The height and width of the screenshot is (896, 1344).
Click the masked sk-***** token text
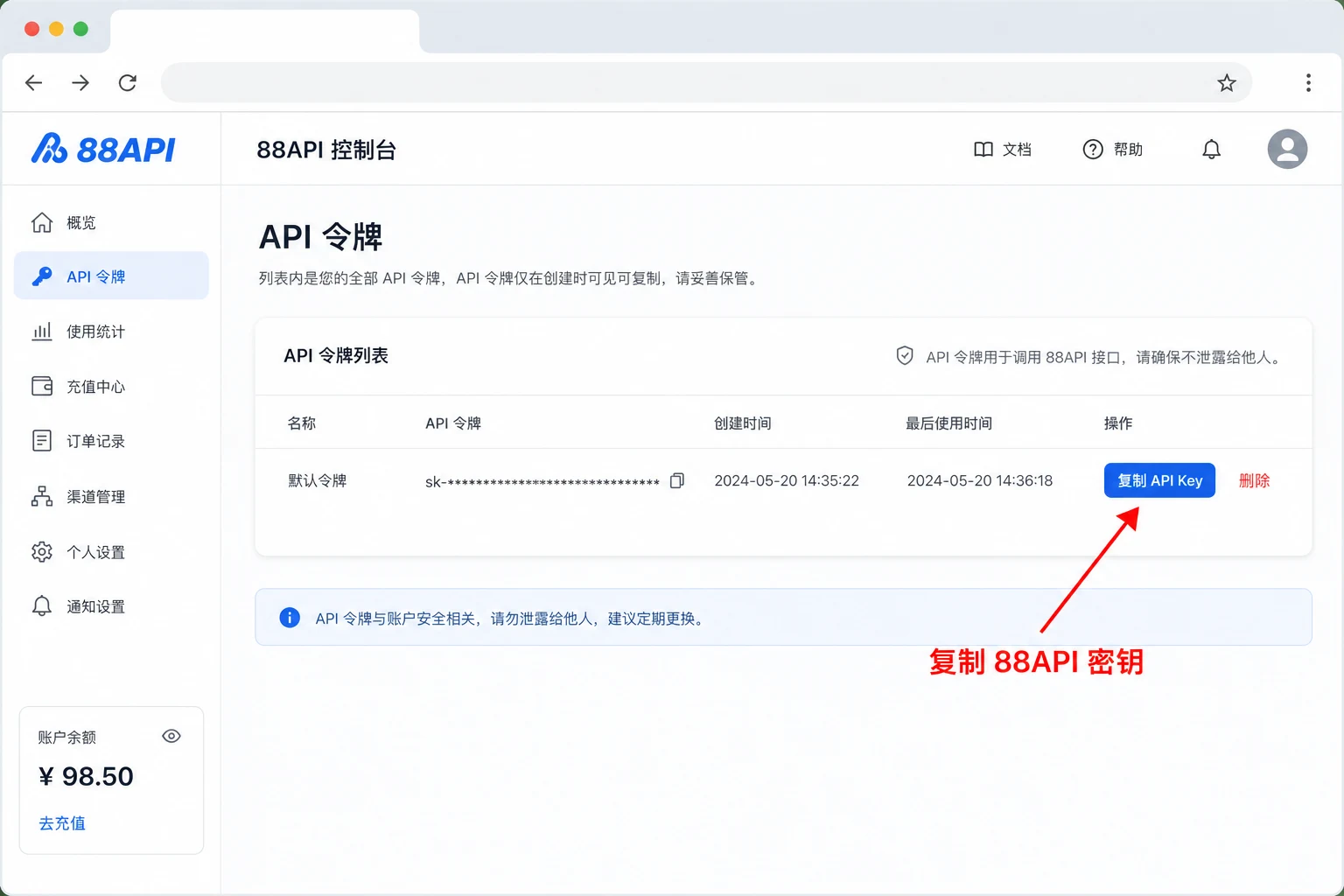point(542,481)
